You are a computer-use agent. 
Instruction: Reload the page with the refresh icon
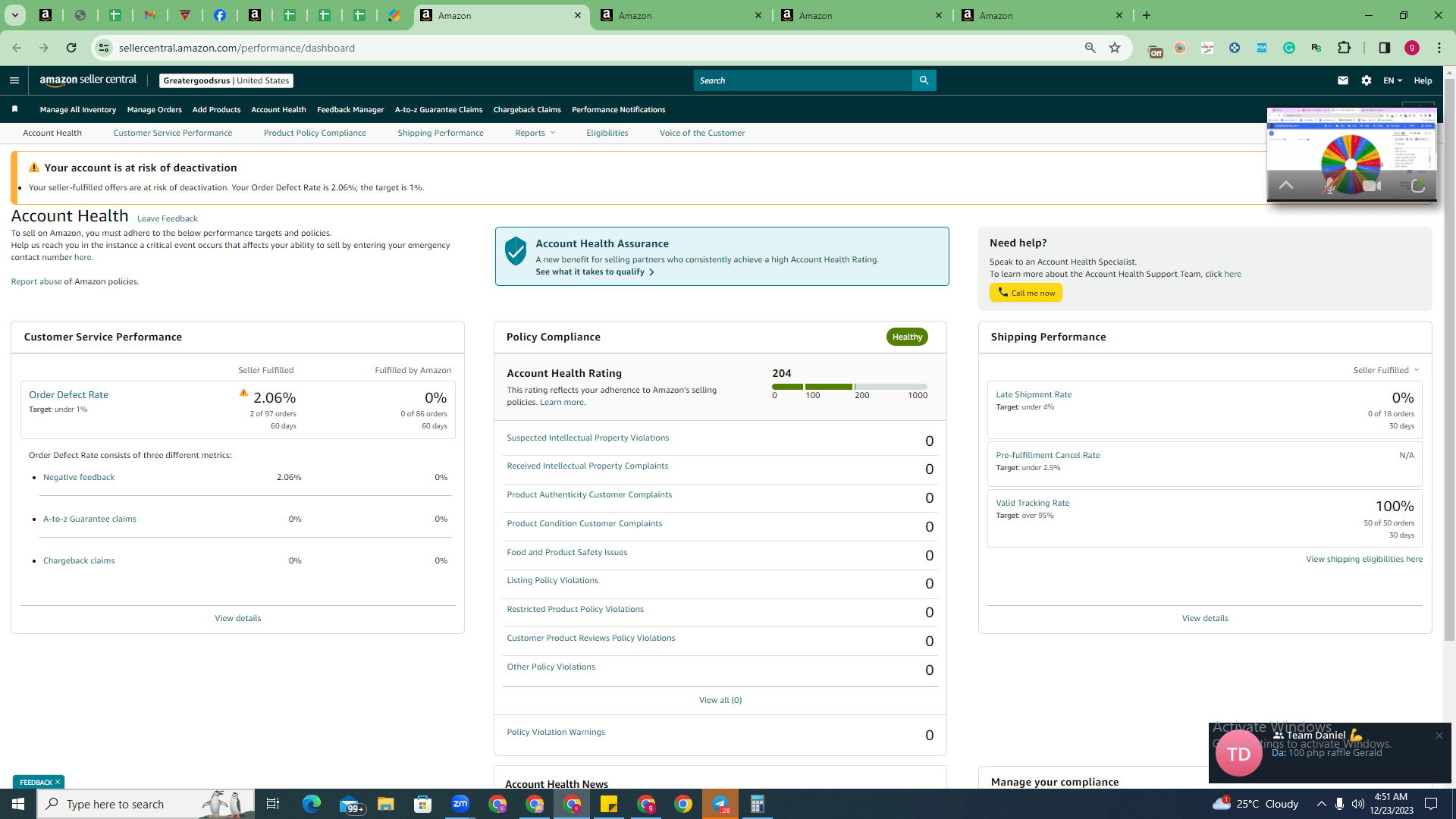pyautogui.click(x=71, y=48)
